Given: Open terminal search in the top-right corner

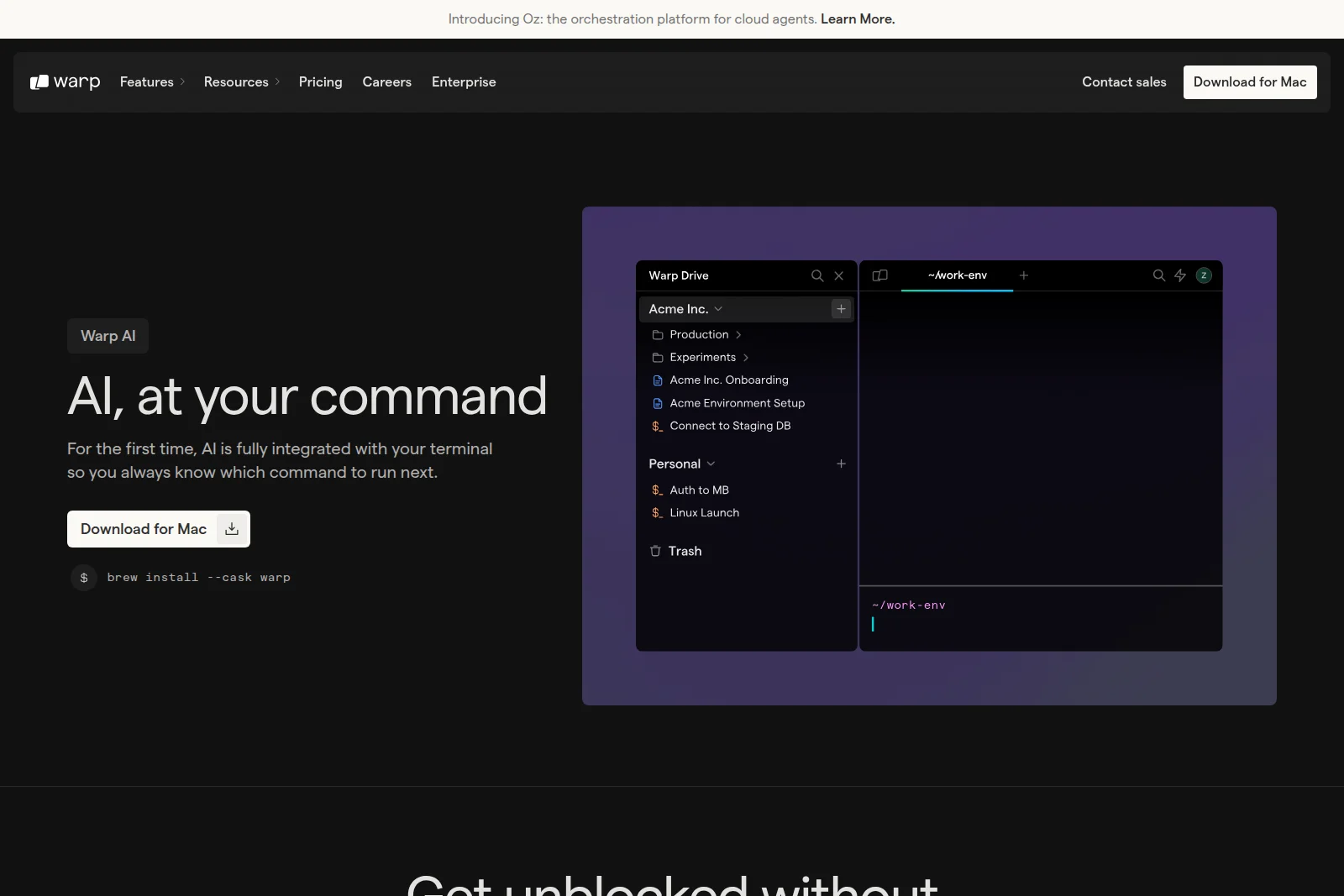Looking at the screenshot, I should [1158, 275].
